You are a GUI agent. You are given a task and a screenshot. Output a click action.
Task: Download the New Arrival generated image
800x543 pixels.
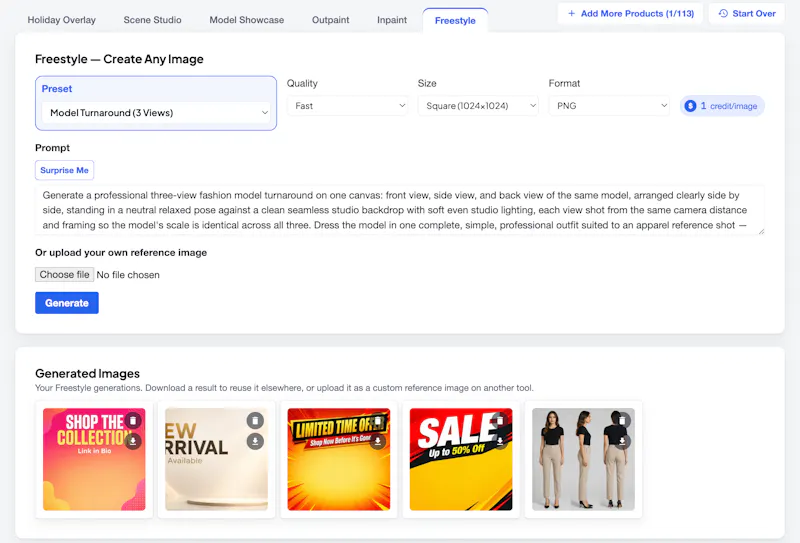pyautogui.click(x=255, y=441)
